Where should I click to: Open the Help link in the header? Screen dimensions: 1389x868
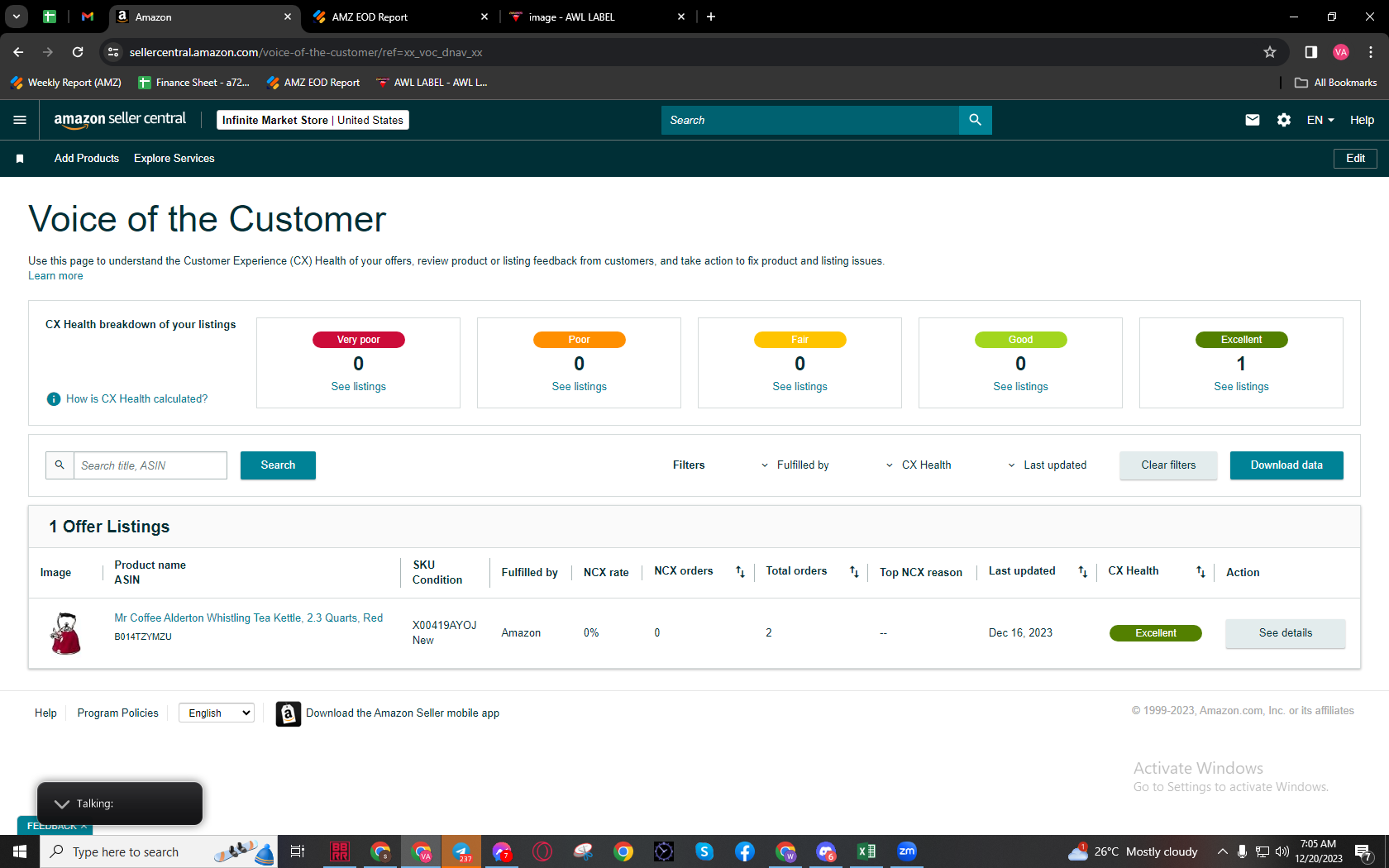click(x=1362, y=120)
